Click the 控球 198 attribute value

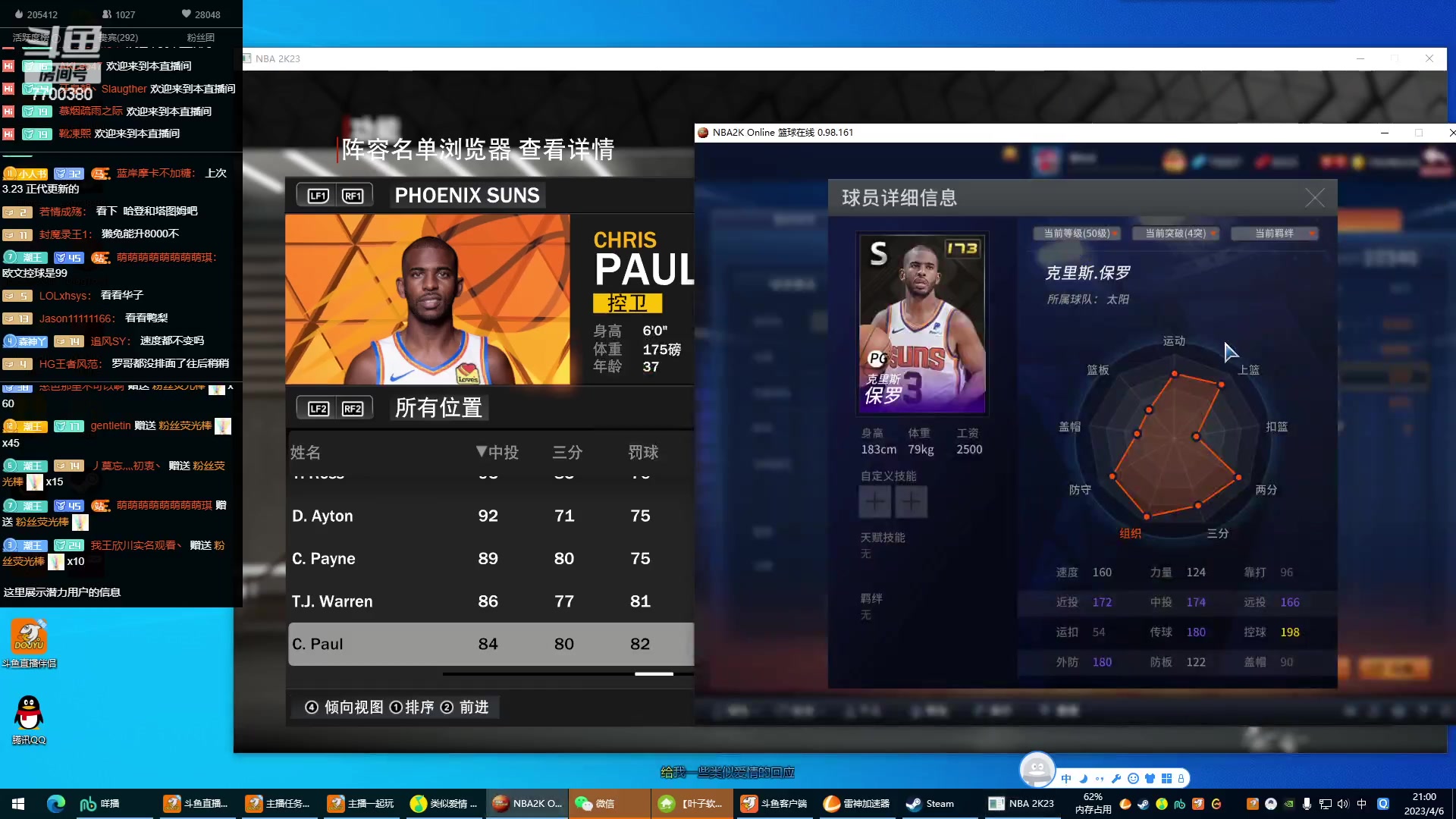pos(1289,632)
